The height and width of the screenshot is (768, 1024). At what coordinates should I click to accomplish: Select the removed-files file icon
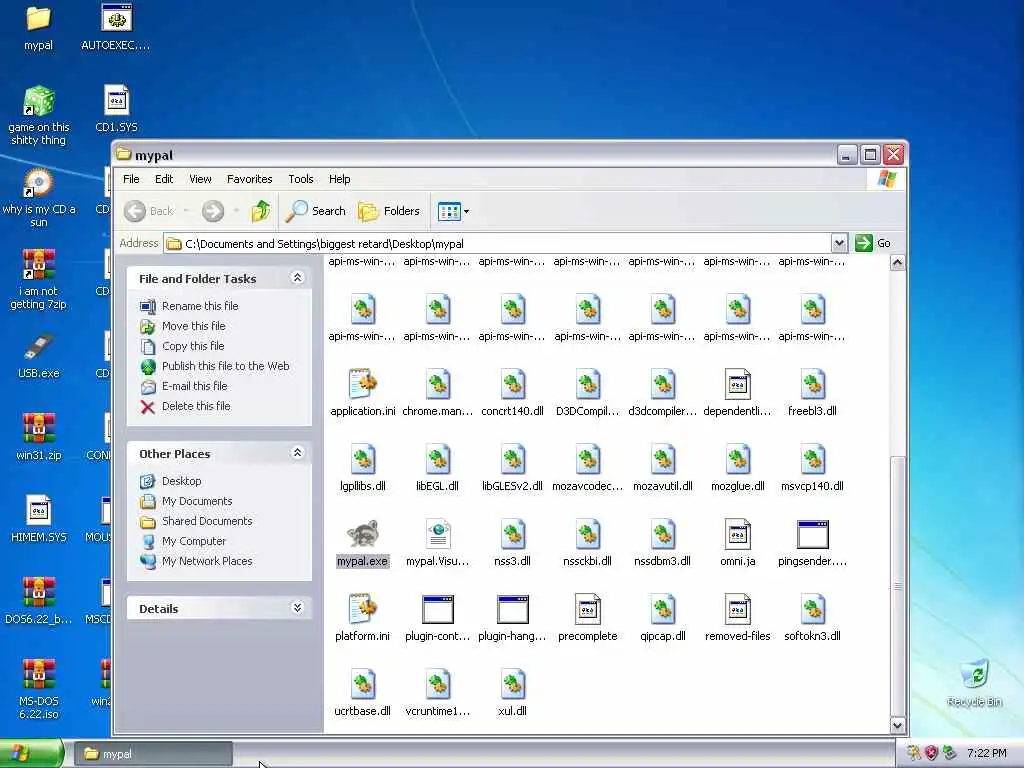point(737,609)
